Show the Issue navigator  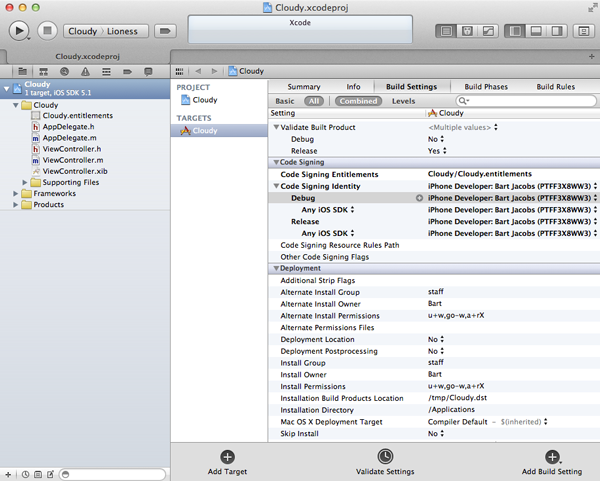pyautogui.click(x=85, y=71)
